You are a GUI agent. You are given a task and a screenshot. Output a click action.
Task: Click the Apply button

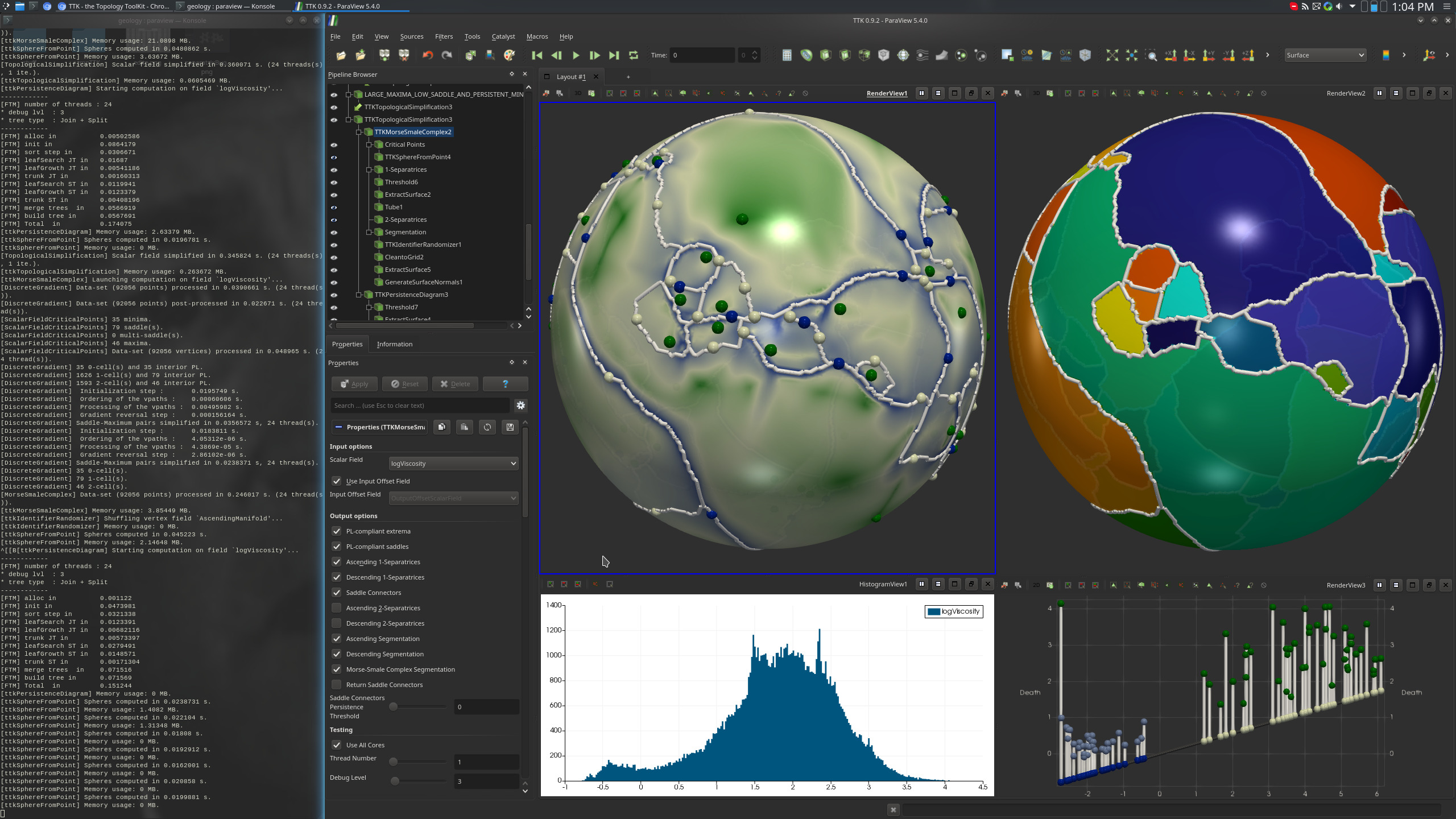click(x=354, y=384)
